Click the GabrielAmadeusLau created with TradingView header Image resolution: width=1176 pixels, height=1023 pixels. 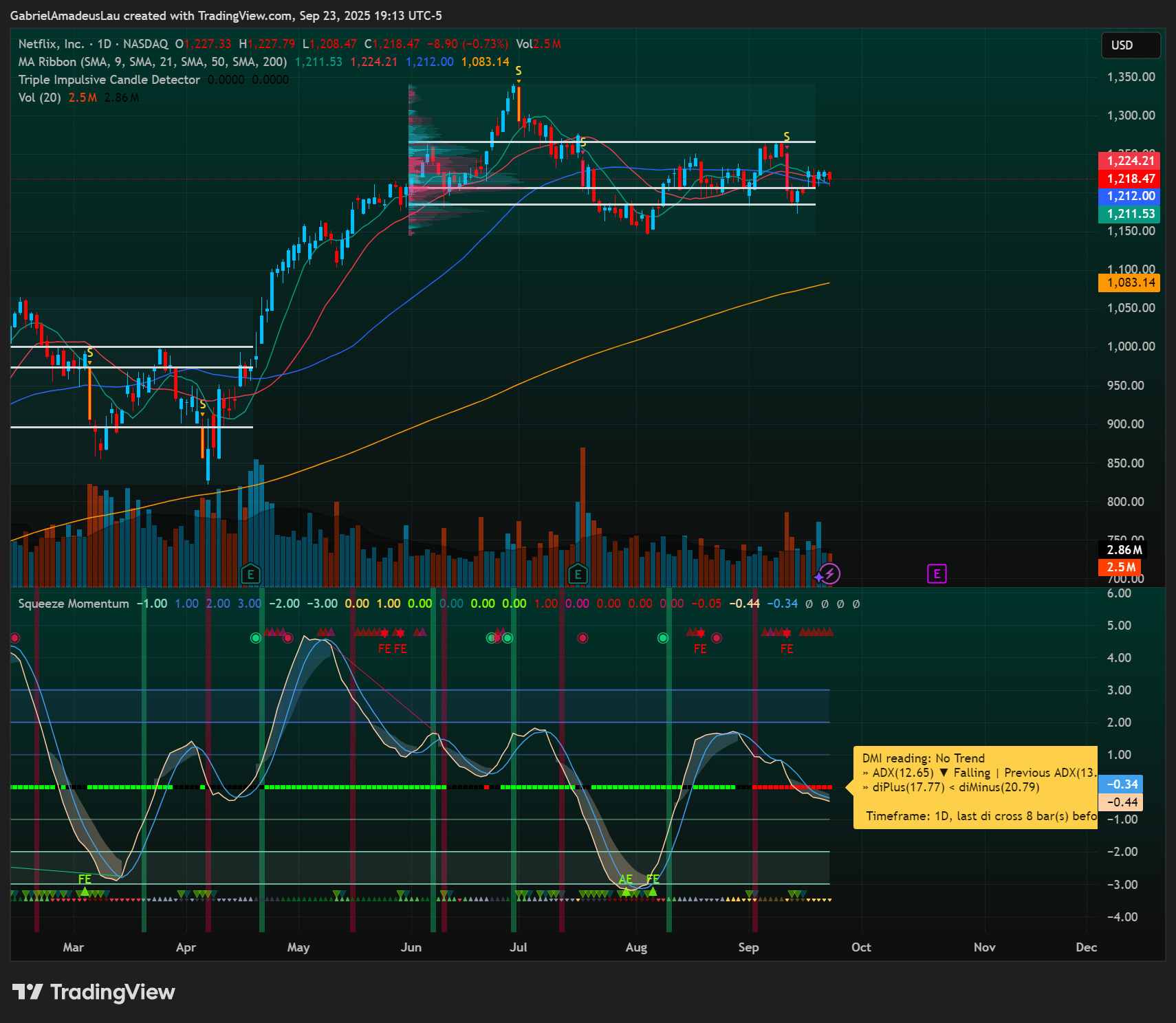click(226, 16)
